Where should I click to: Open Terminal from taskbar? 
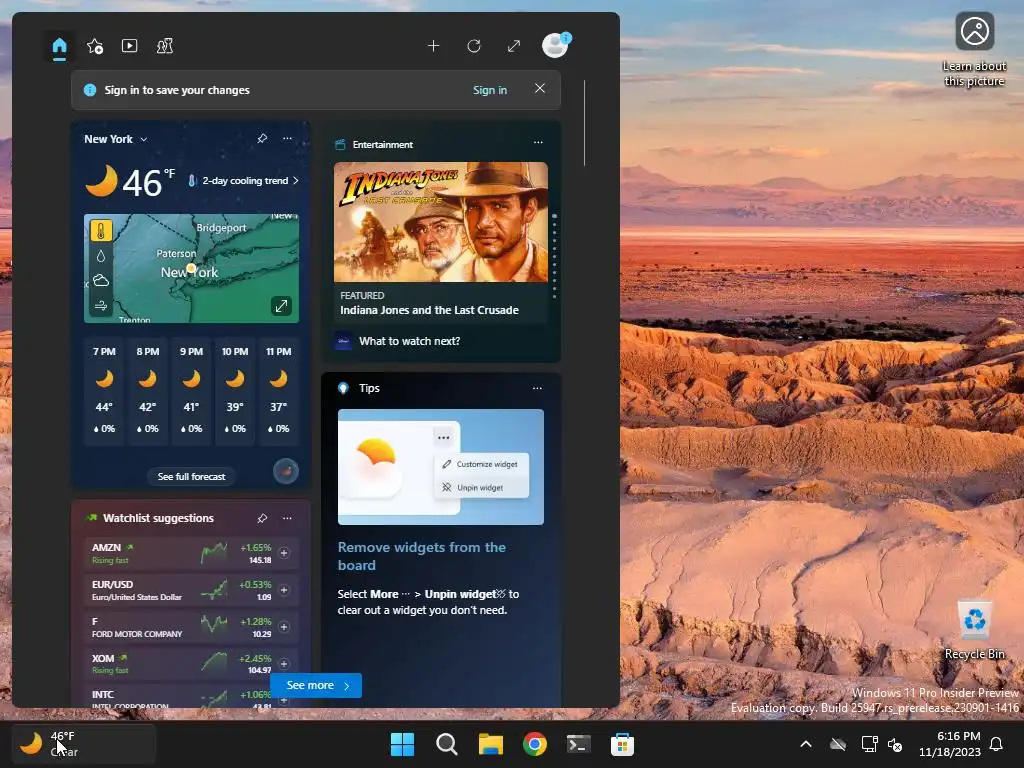[x=579, y=744]
